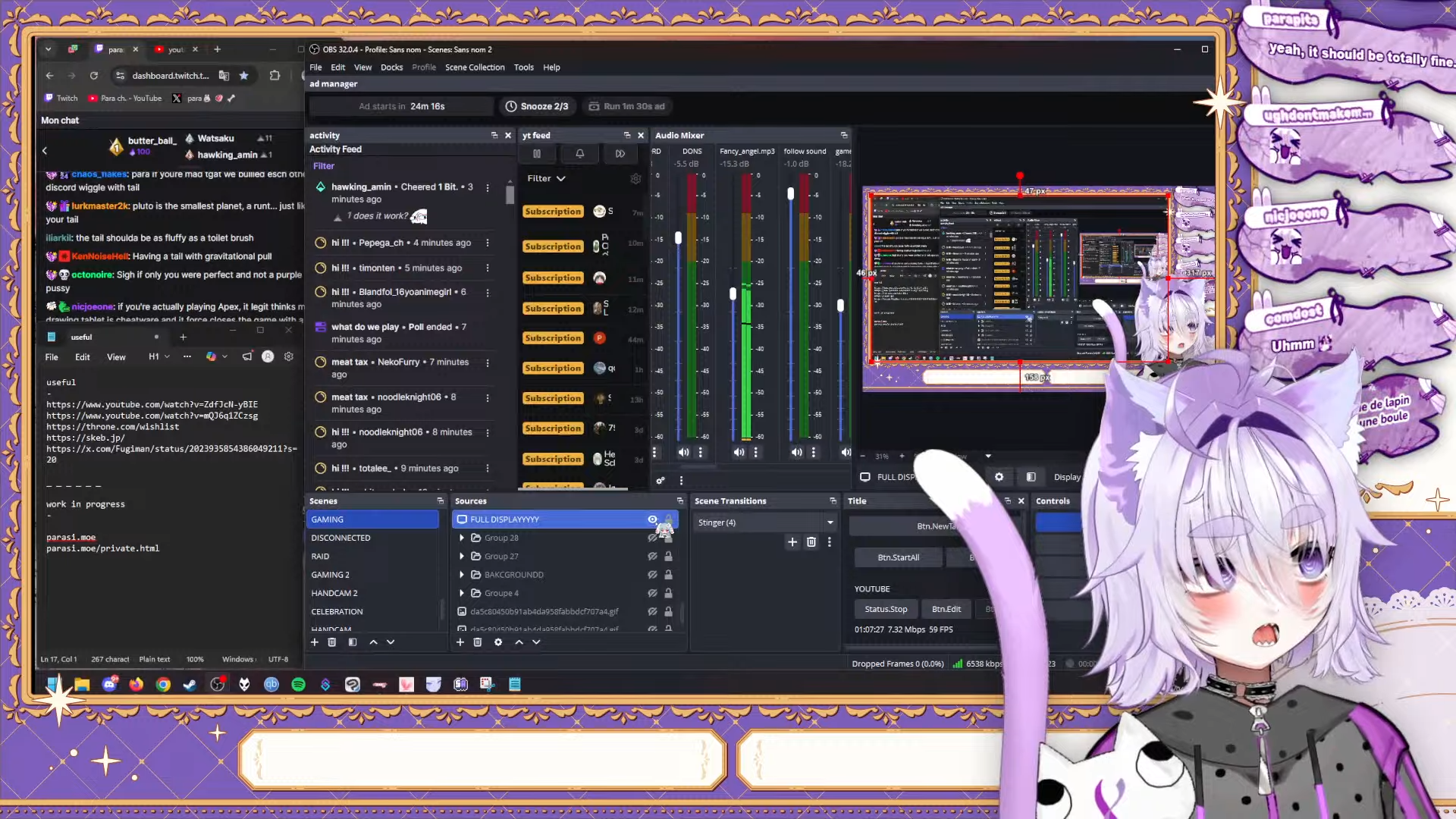Screen dimensions: 1456x819
Task: Delete selected scene with trash icon
Action: tap(331, 642)
